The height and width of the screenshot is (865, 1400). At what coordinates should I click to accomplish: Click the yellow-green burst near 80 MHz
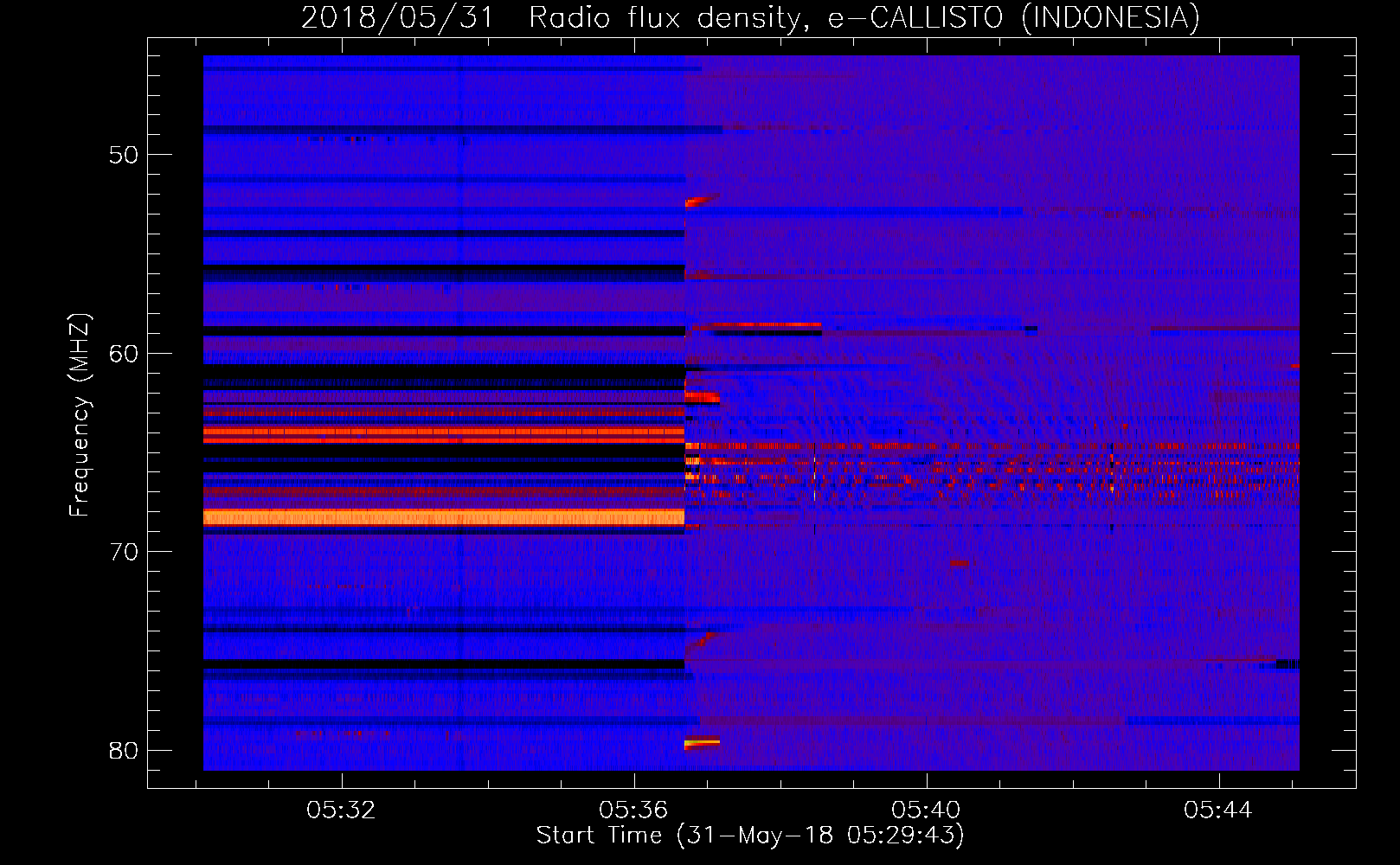[702, 742]
